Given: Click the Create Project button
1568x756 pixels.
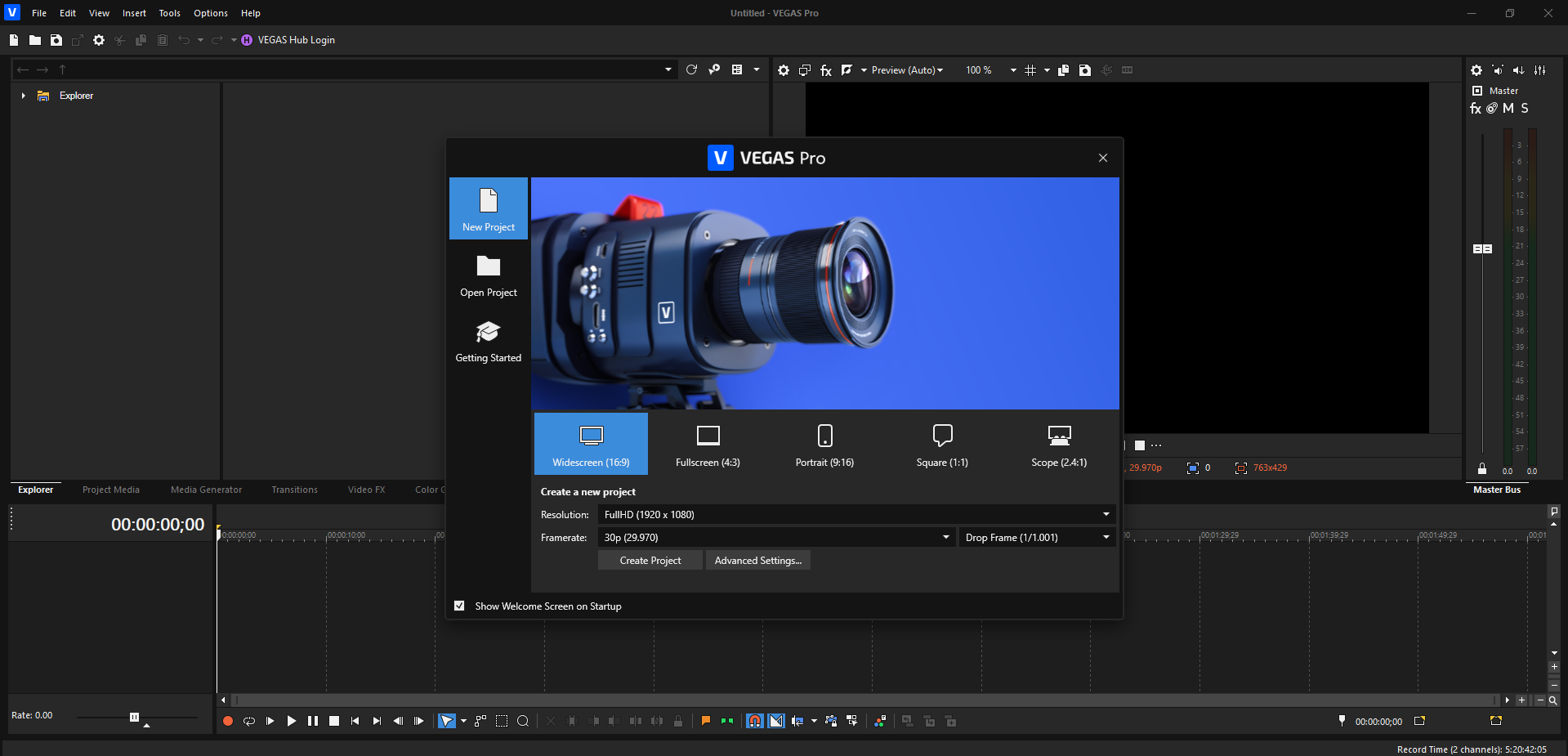Looking at the screenshot, I should 650,560.
